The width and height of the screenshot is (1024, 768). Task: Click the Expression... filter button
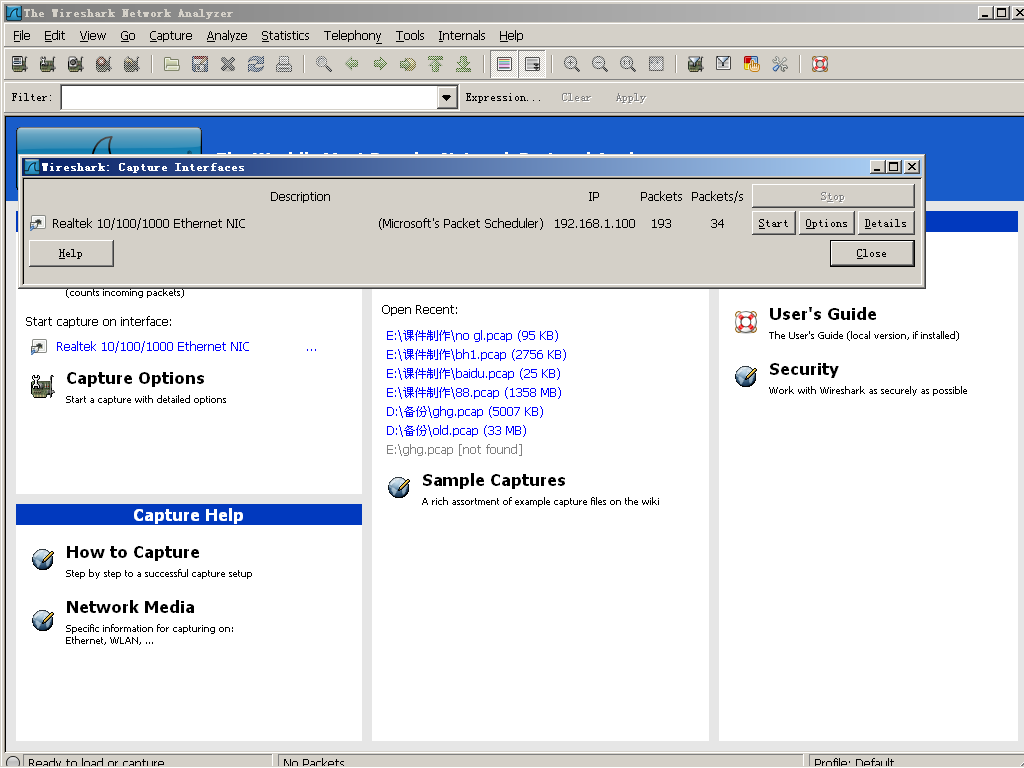pos(504,98)
